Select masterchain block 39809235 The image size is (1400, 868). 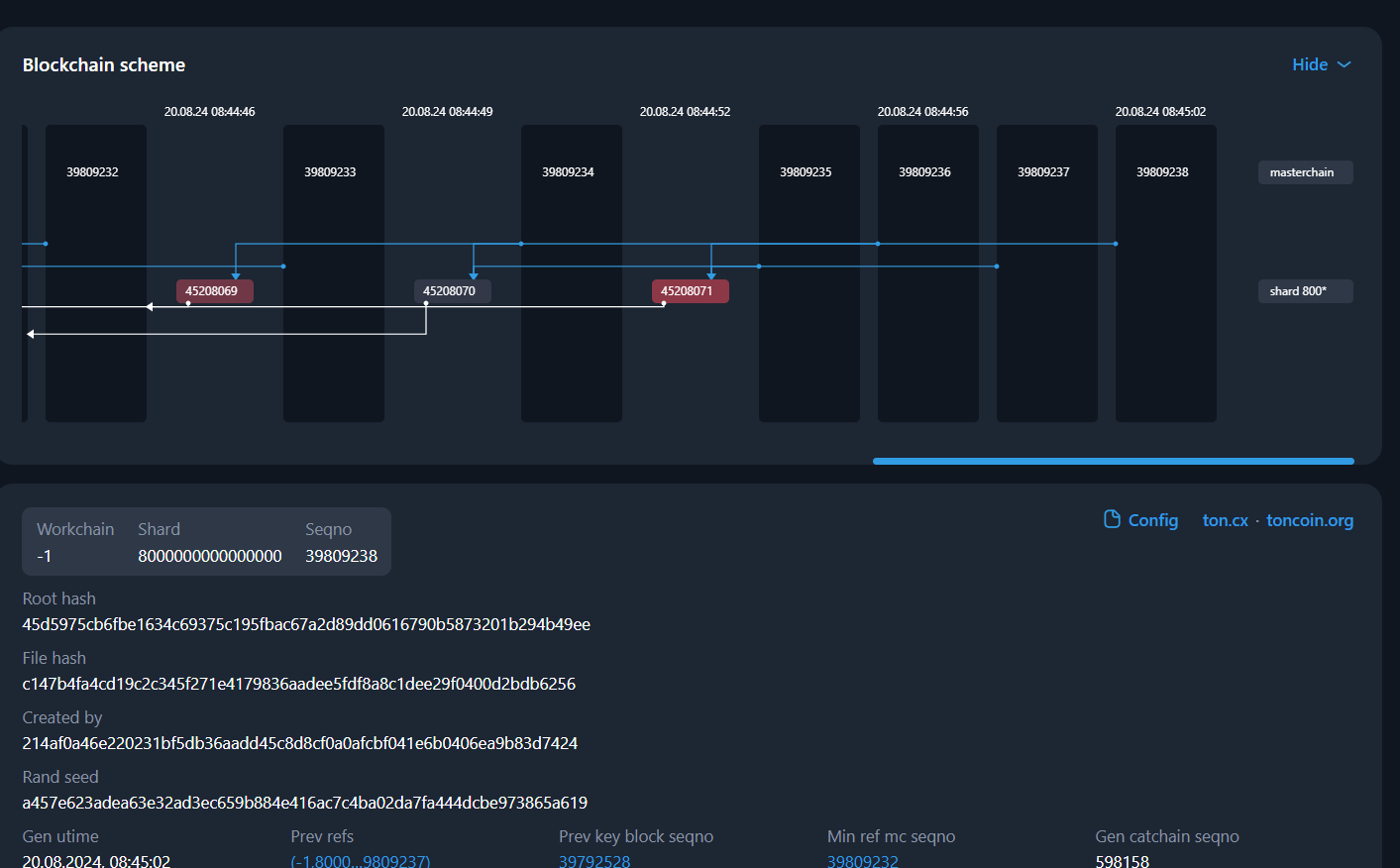pyautogui.click(x=809, y=273)
